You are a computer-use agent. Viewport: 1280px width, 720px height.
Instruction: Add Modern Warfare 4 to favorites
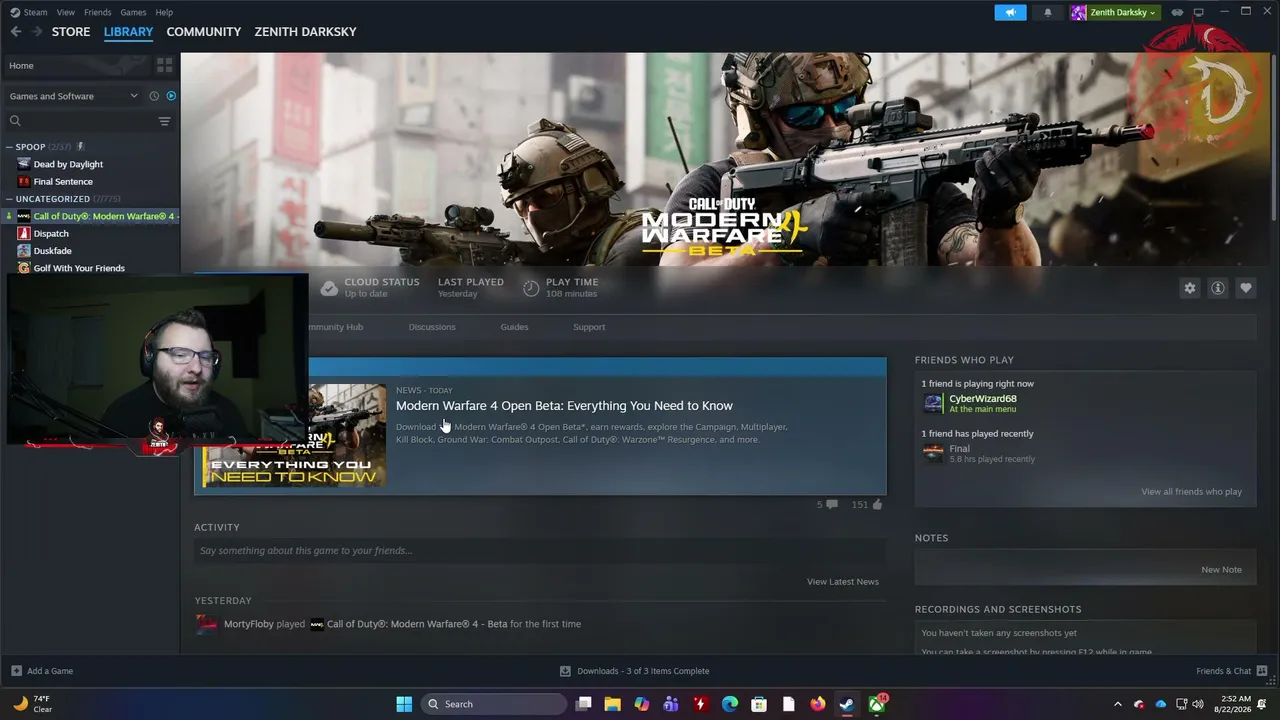[x=1246, y=288]
